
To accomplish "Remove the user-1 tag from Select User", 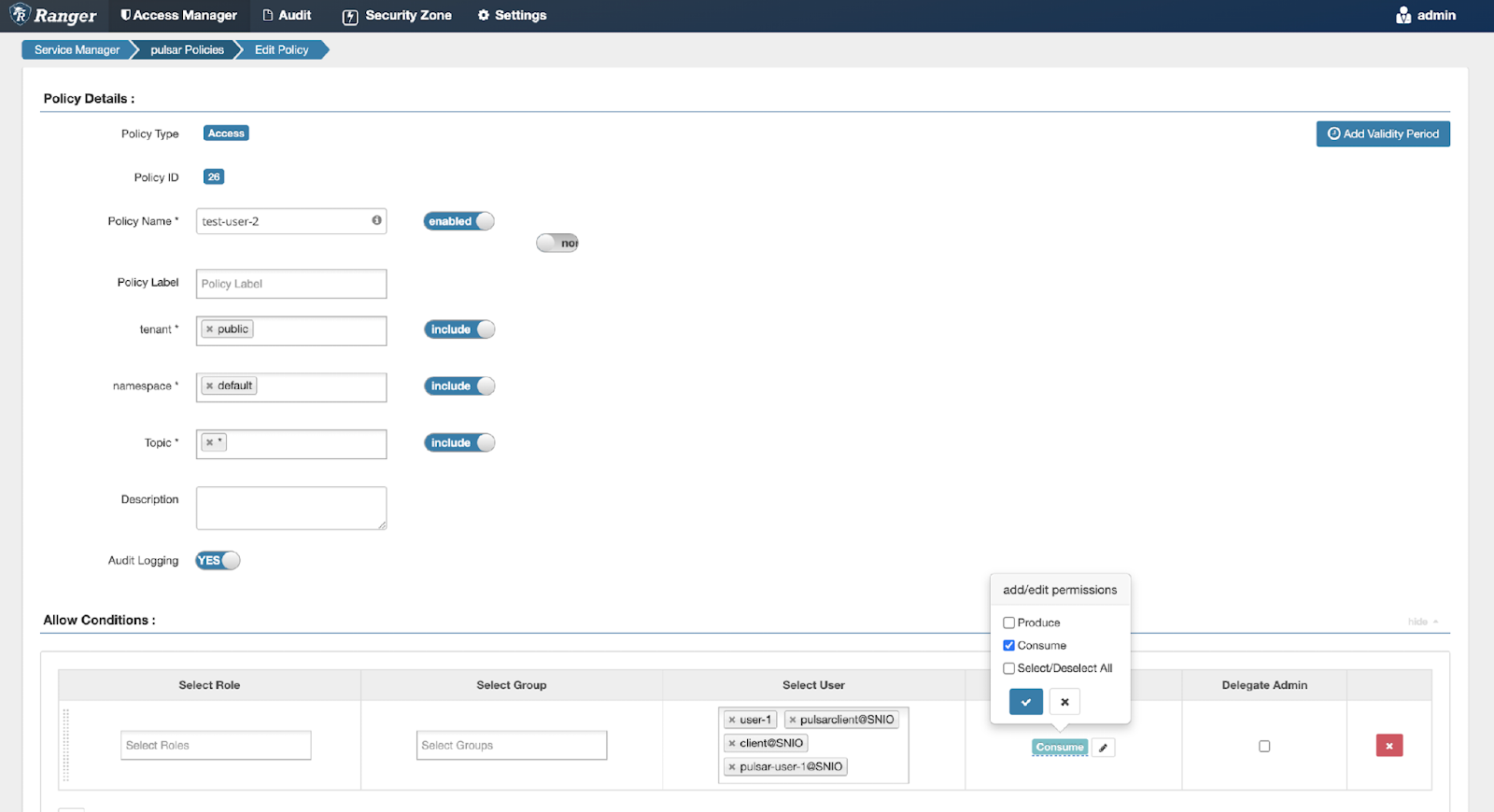I will coord(732,721).
